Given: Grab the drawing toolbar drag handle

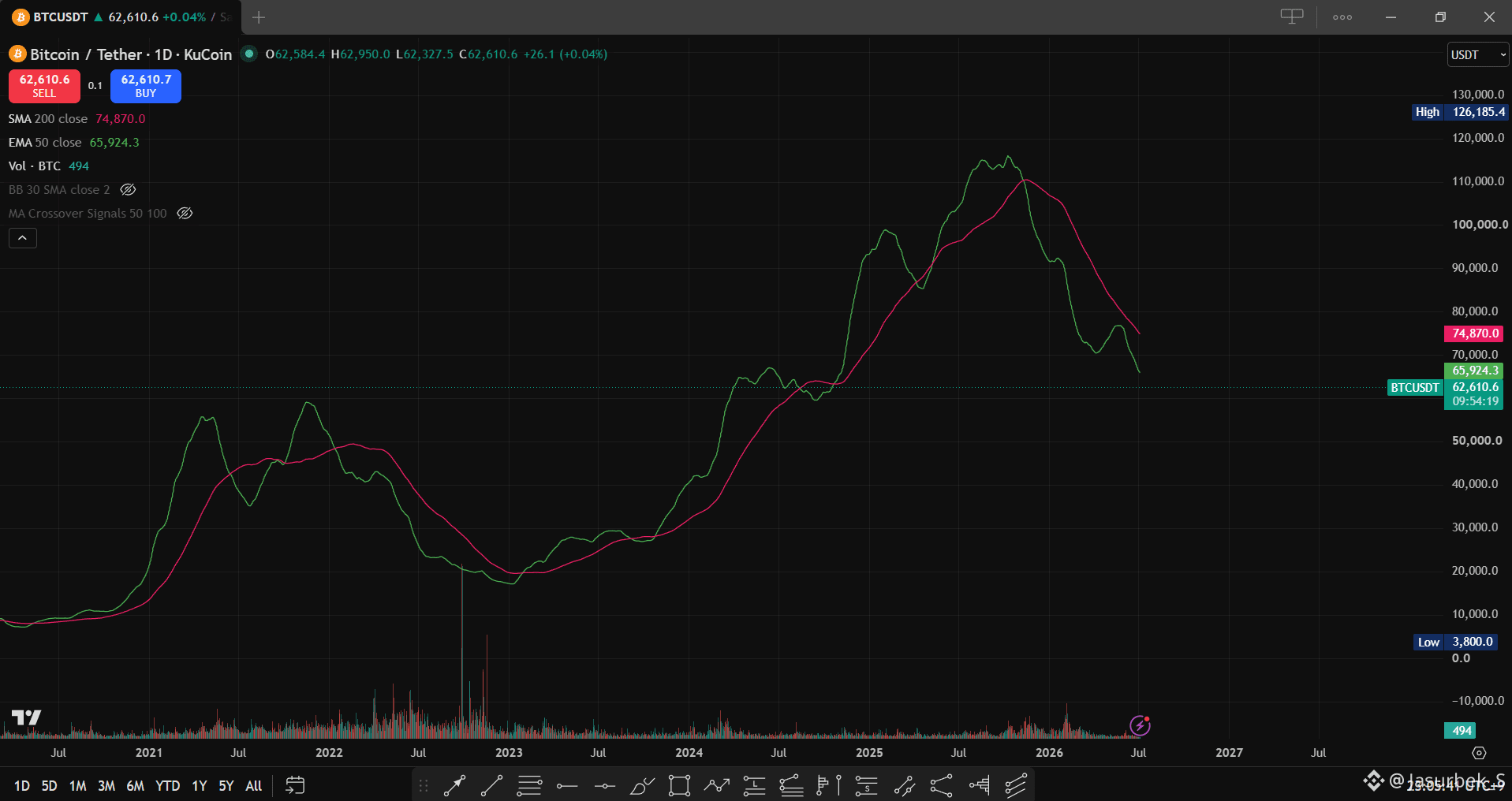Looking at the screenshot, I should click(x=424, y=785).
